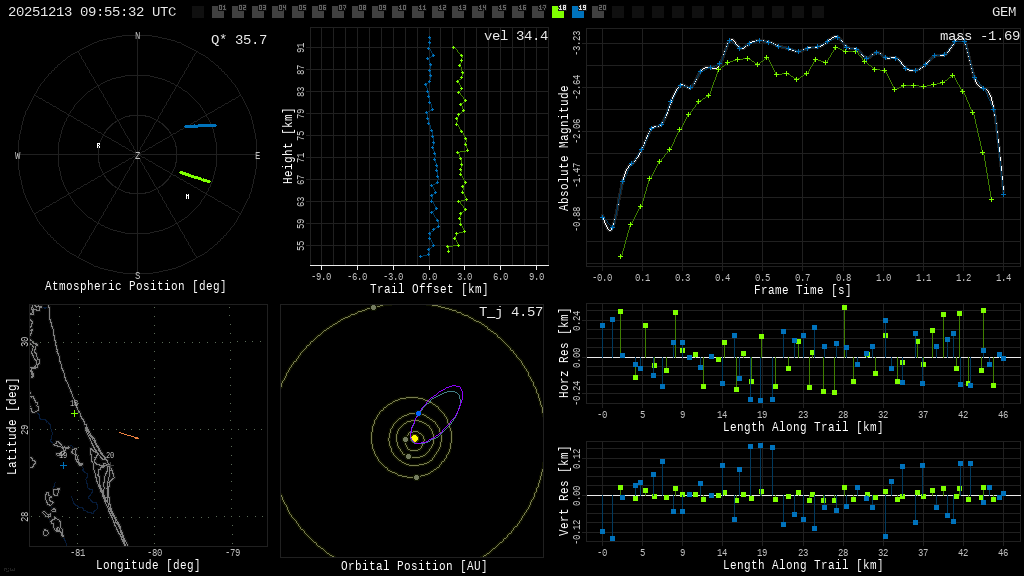Click the vel 34.4 velocity readout
Viewport: 1024px width, 576px height.
(515, 37)
